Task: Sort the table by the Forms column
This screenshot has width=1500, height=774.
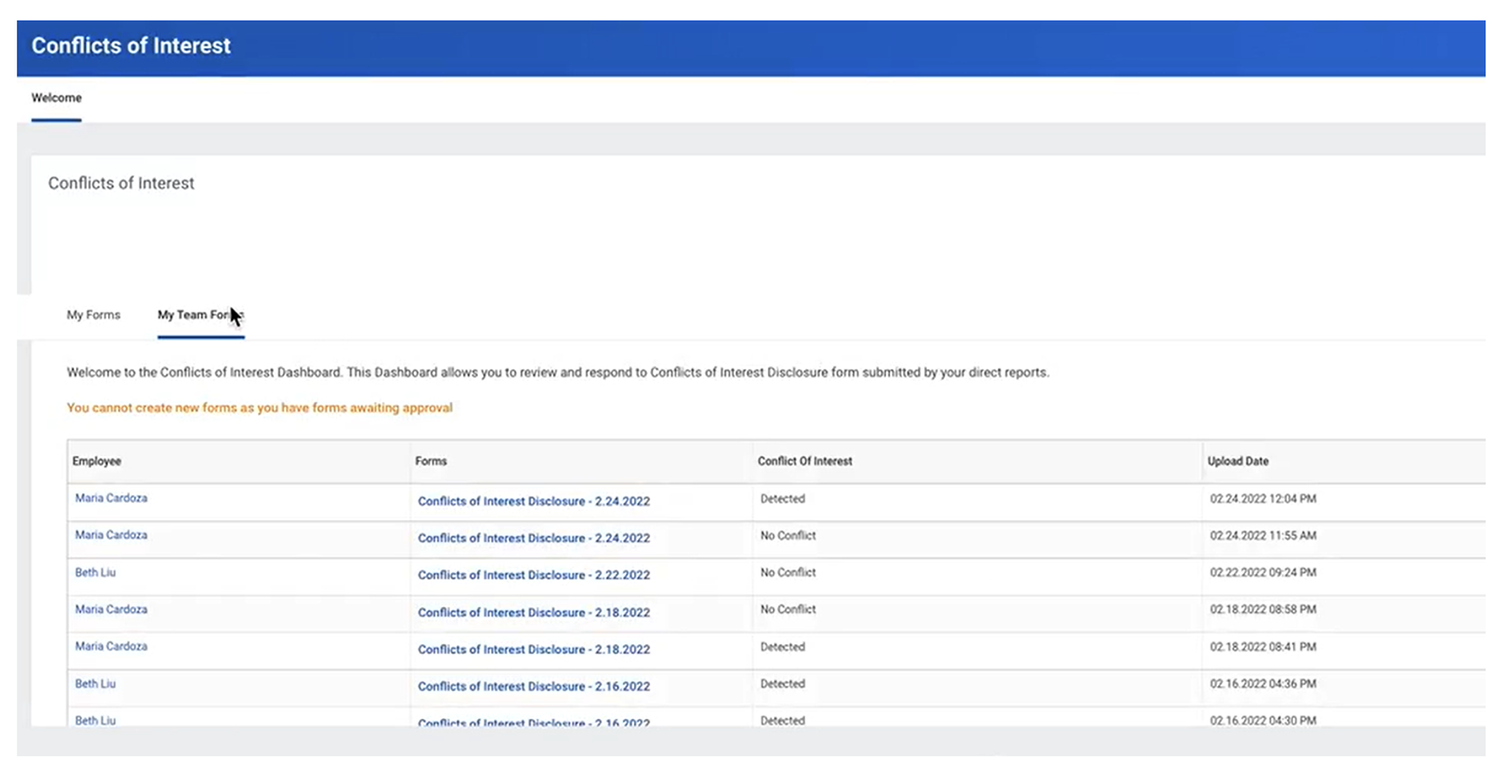Action: (431, 461)
